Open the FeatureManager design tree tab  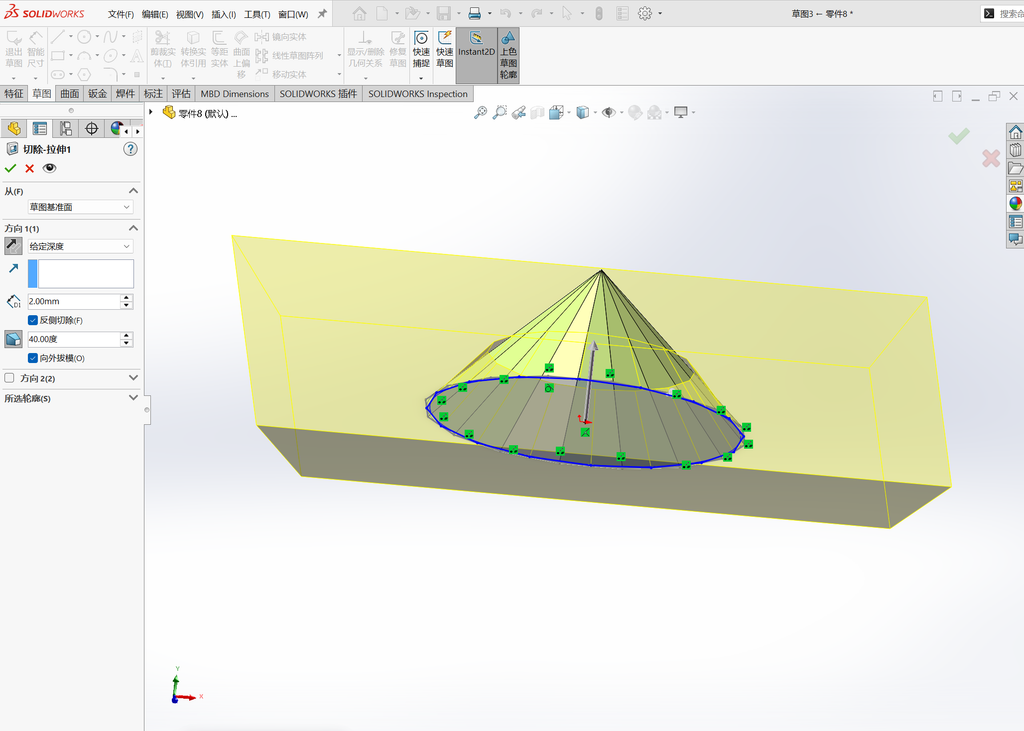pos(14,129)
